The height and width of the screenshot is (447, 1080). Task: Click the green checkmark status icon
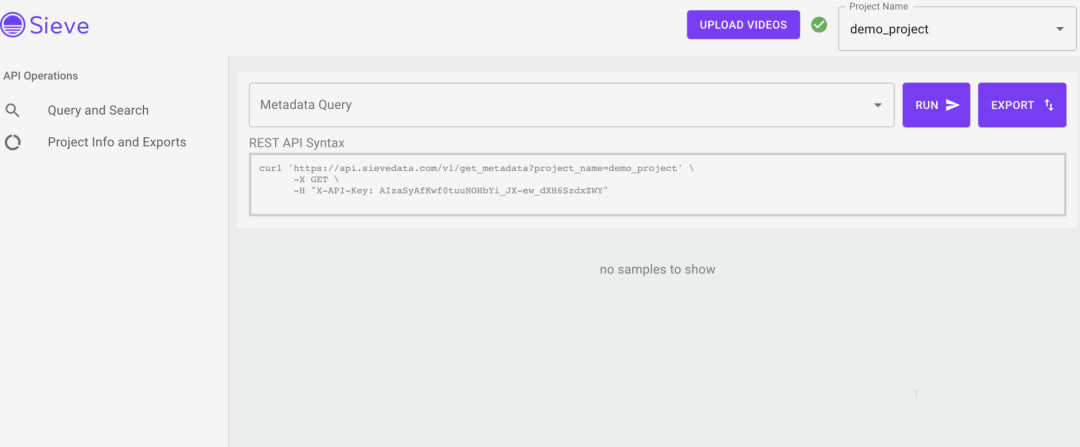tap(819, 25)
